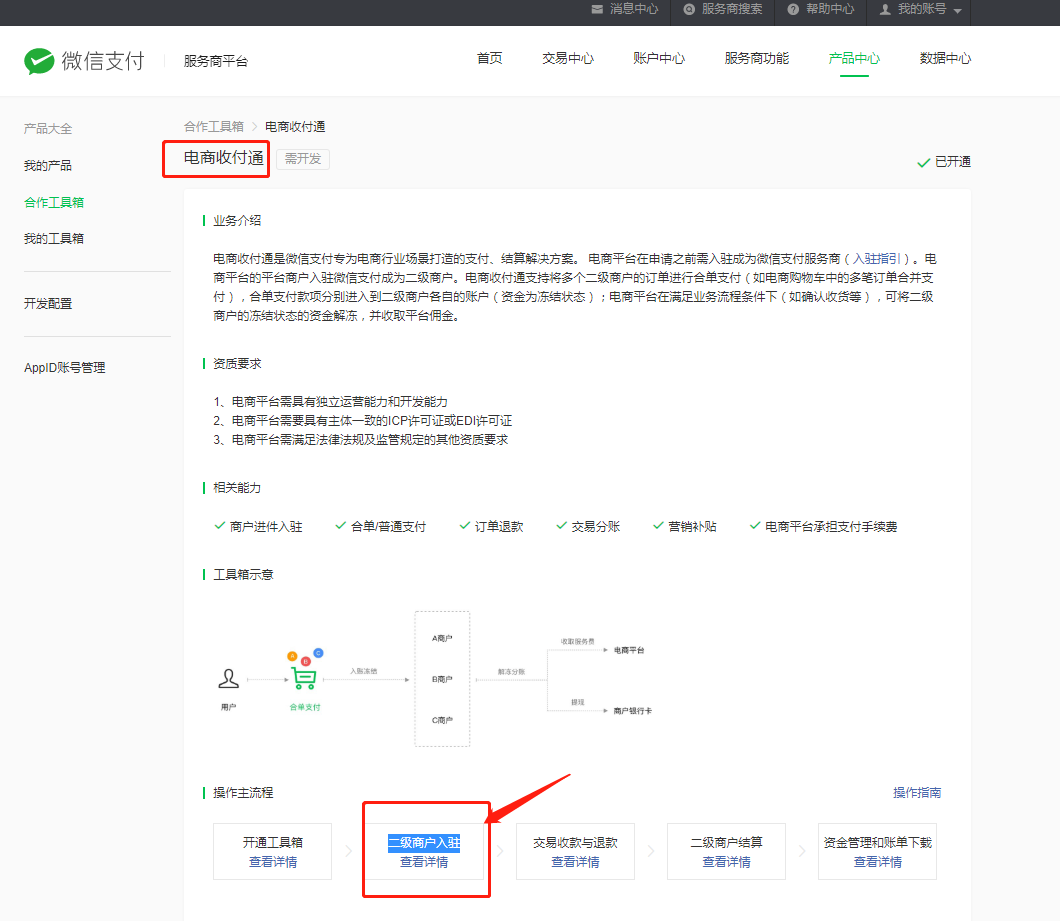
Task: Open 账户中心 navigation tab
Action: [658, 58]
